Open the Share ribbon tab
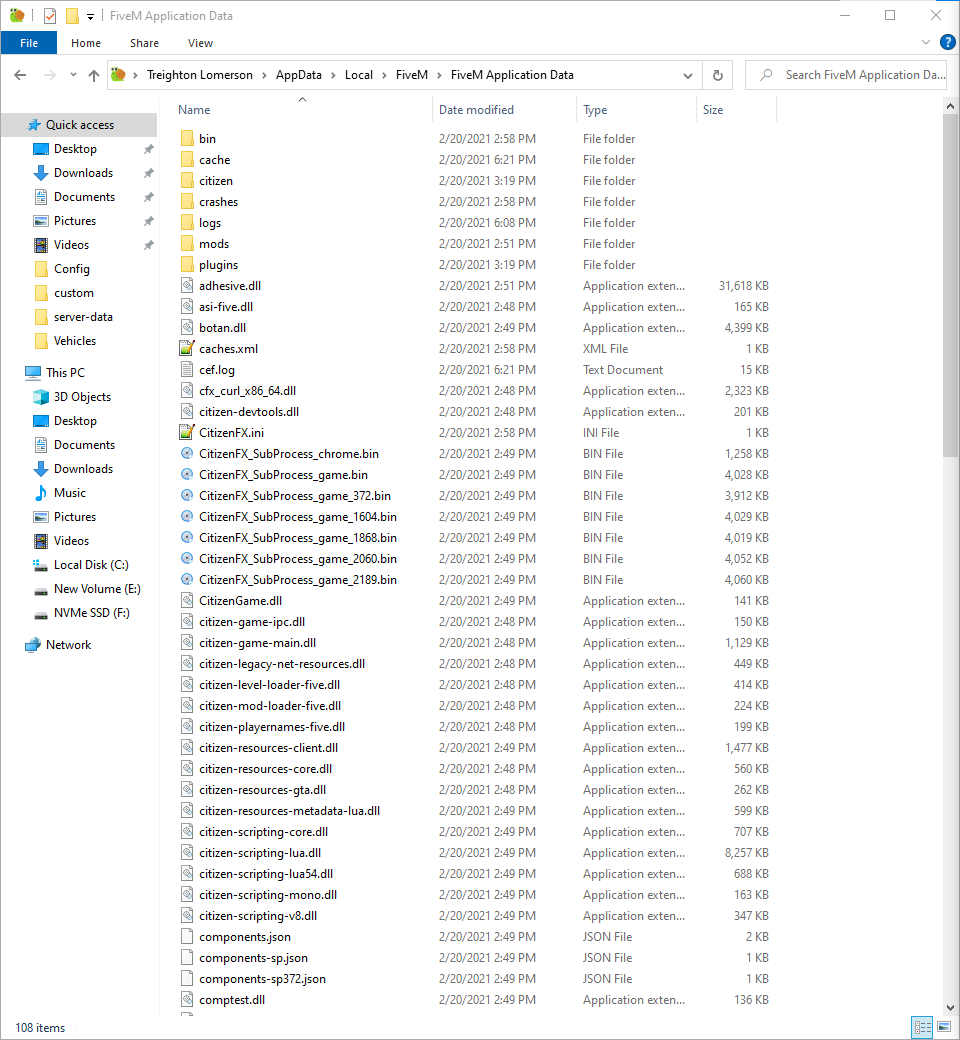This screenshot has width=960, height=1040. [x=144, y=43]
